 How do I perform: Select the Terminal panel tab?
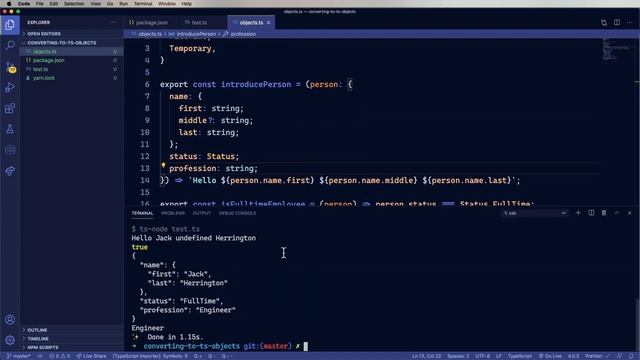142,213
